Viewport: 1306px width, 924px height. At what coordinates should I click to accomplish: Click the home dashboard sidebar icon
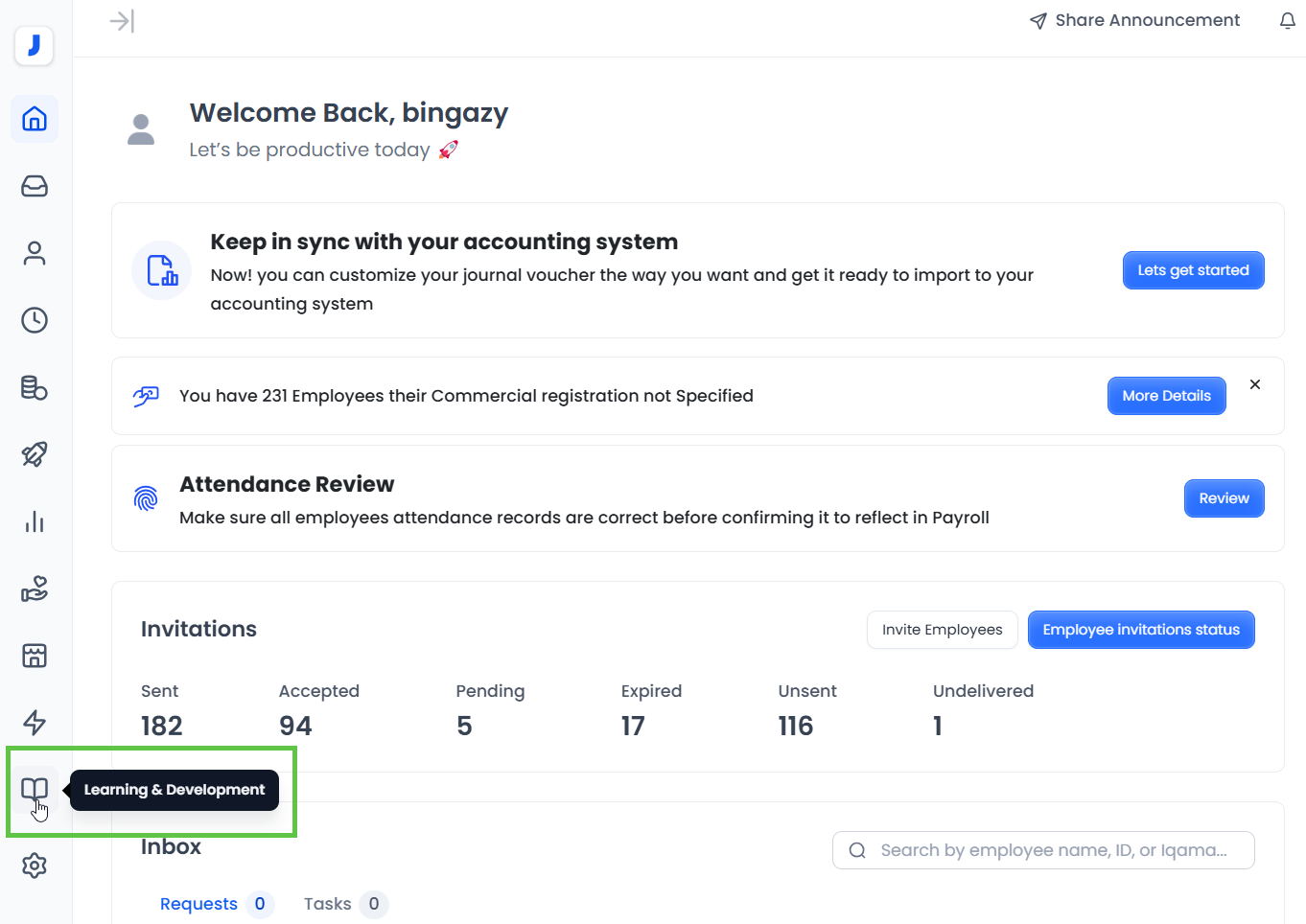point(35,119)
